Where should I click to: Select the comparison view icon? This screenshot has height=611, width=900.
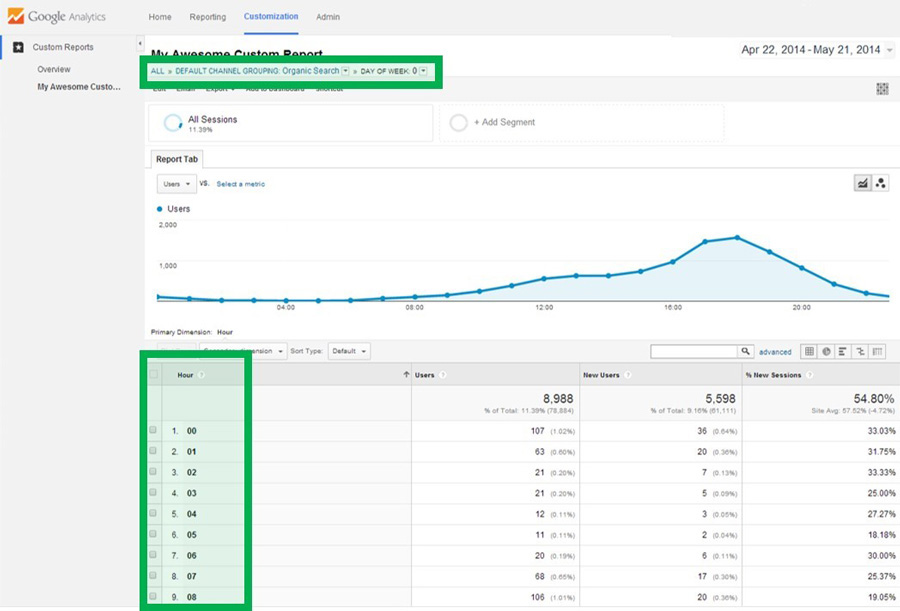(860, 352)
